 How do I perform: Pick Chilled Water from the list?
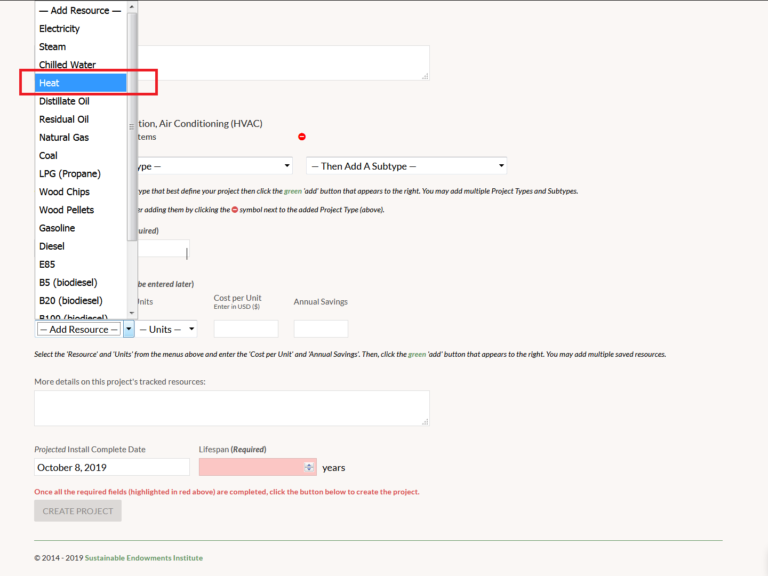(x=80, y=65)
